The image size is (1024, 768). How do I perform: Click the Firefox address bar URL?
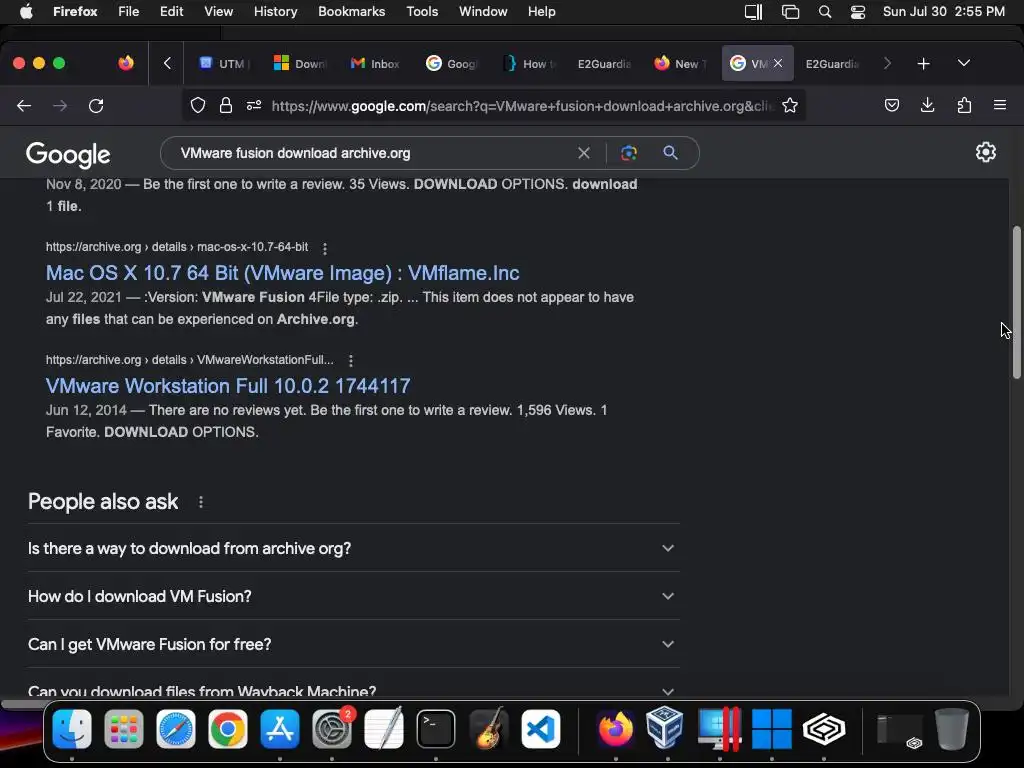[521, 106]
